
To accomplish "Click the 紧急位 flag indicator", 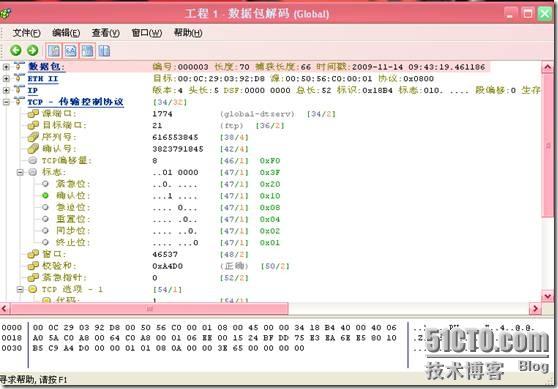I will (x=45, y=184).
